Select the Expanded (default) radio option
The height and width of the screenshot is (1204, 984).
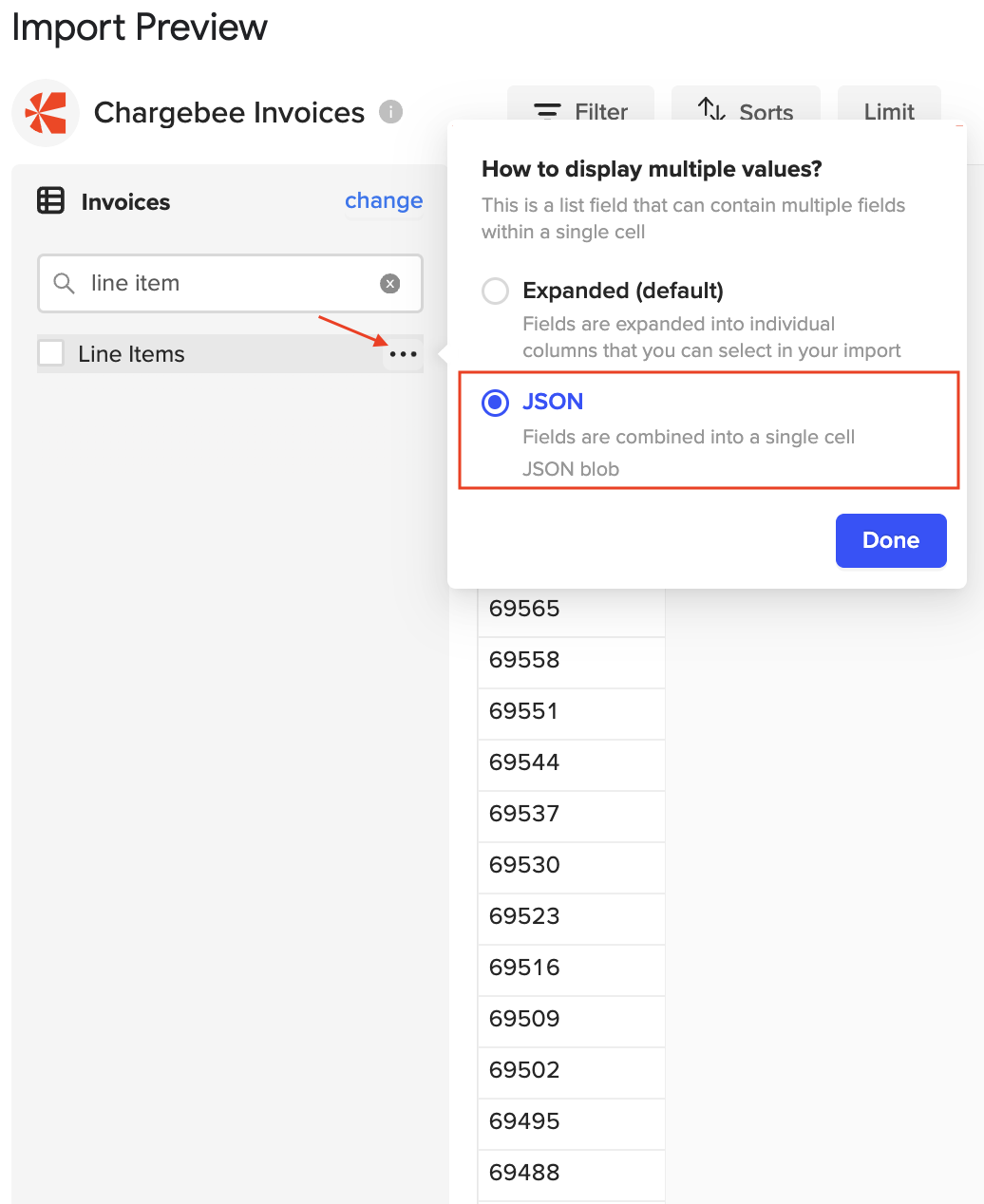click(x=495, y=291)
